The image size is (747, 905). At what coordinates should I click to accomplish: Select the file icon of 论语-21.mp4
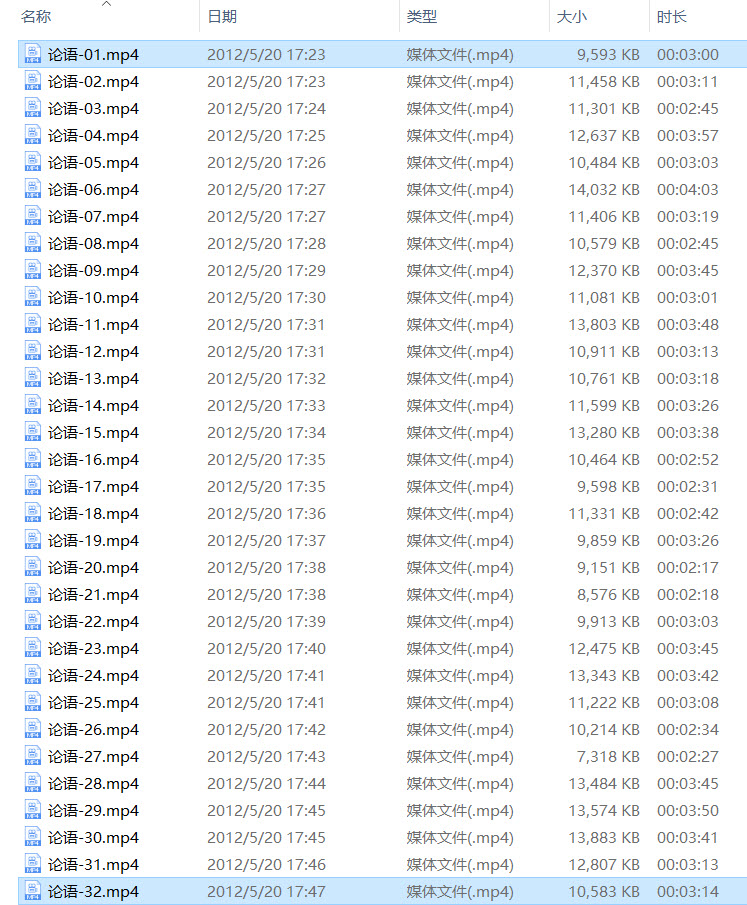pos(33,594)
